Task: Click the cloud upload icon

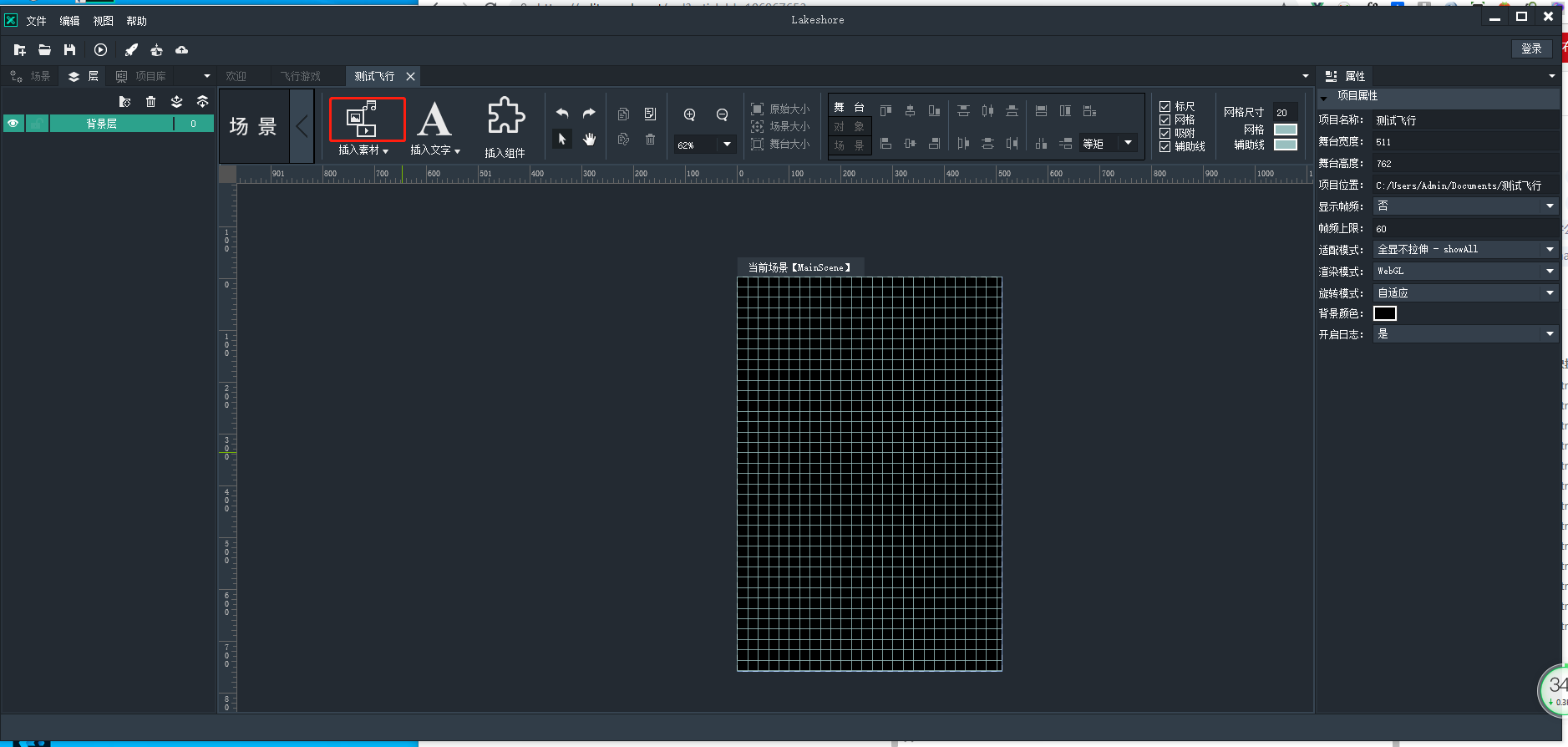Action: (x=181, y=50)
